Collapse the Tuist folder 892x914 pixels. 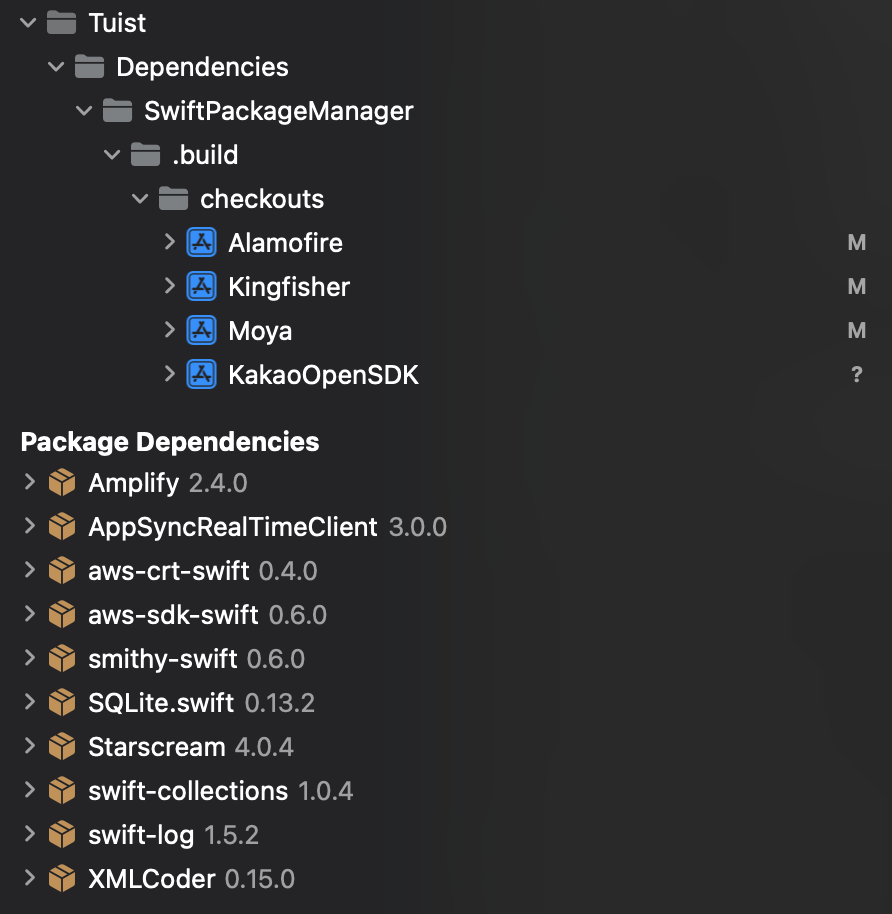[28, 23]
